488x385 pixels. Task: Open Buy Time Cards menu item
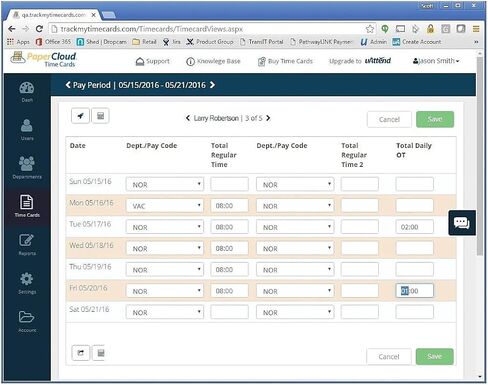coord(285,61)
